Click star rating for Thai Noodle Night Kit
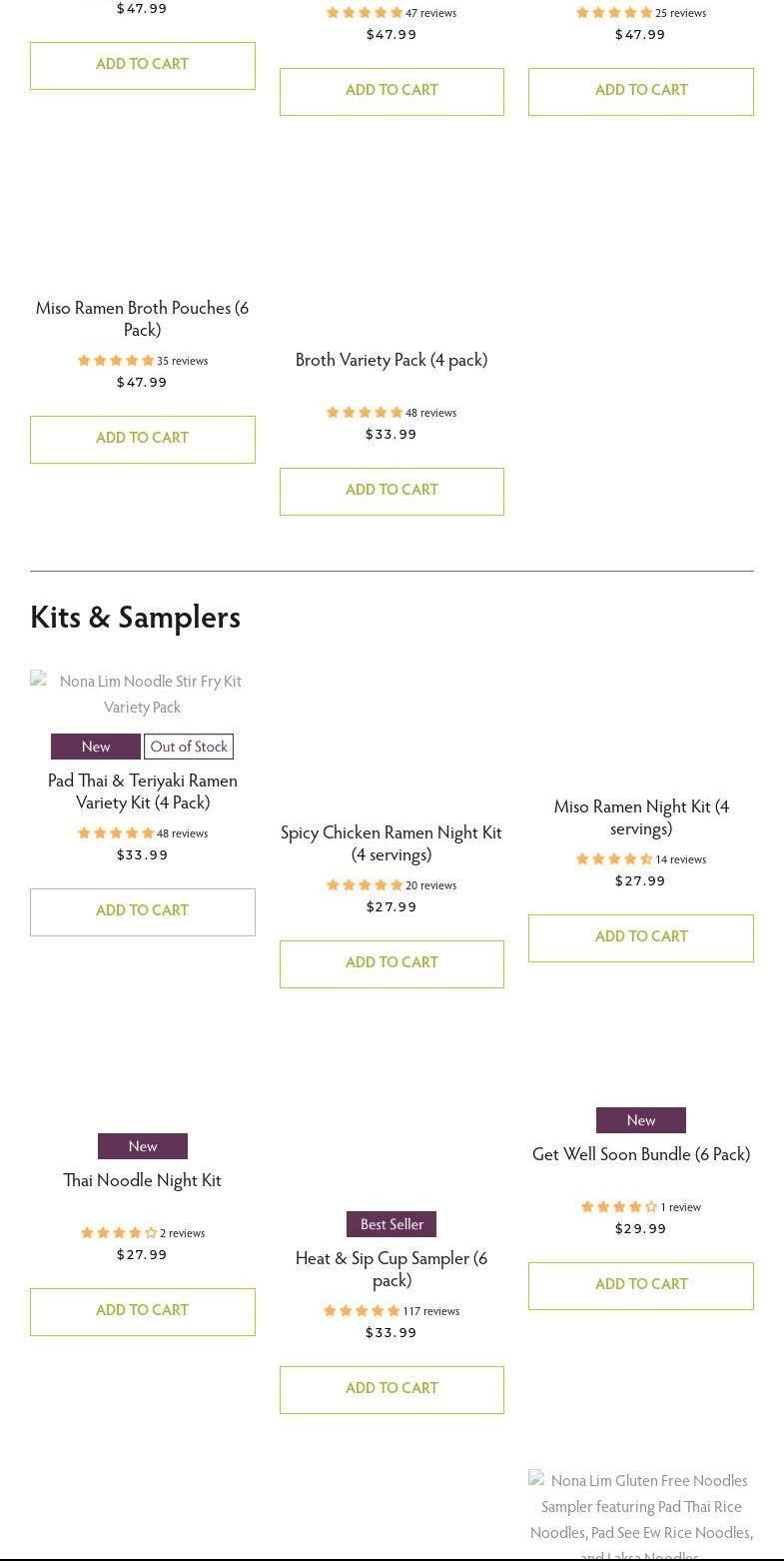Image resolution: width=784 pixels, height=1561 pixels. [x=119, y=1233]
